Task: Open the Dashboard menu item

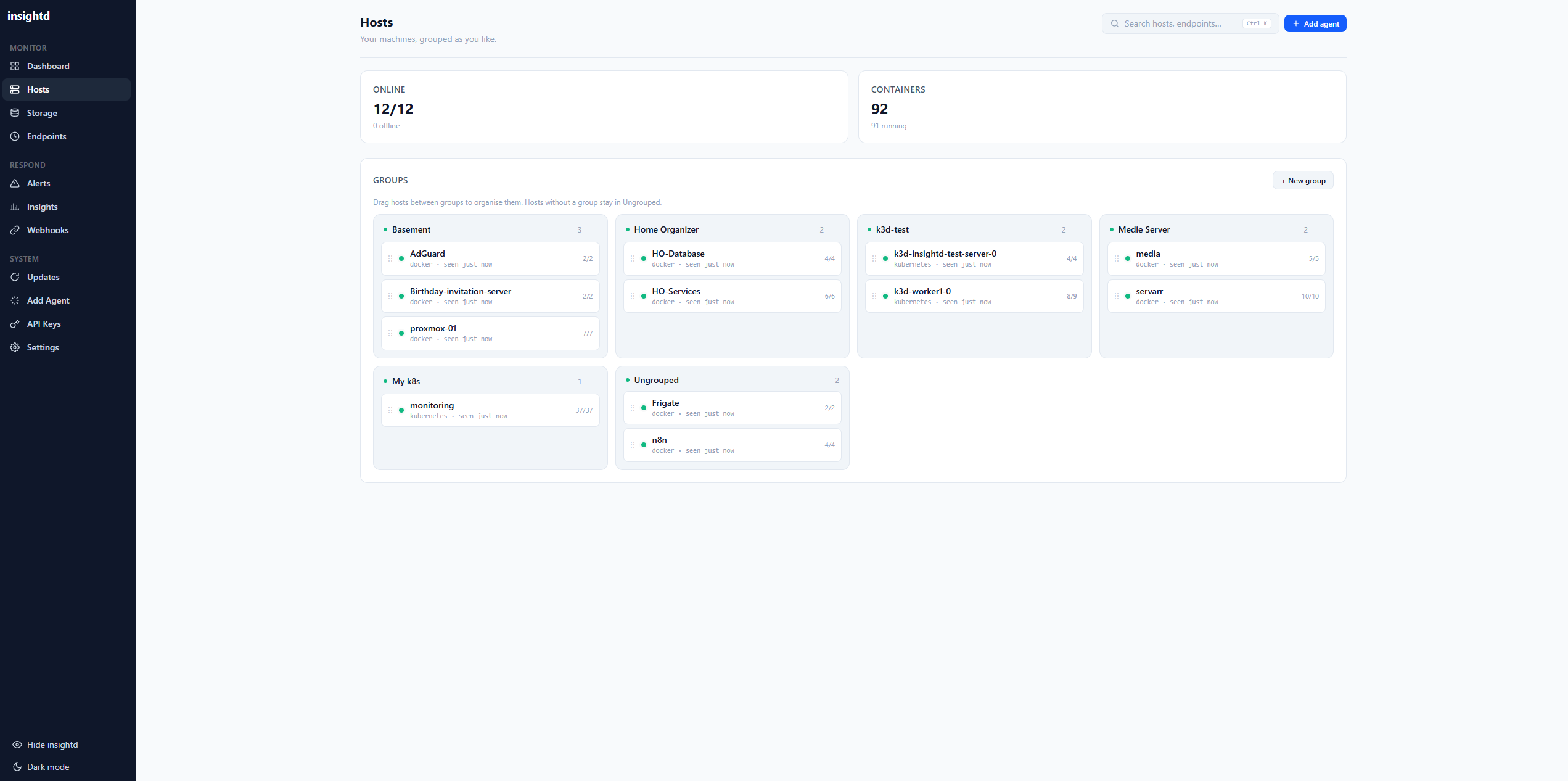Action: 67,66
